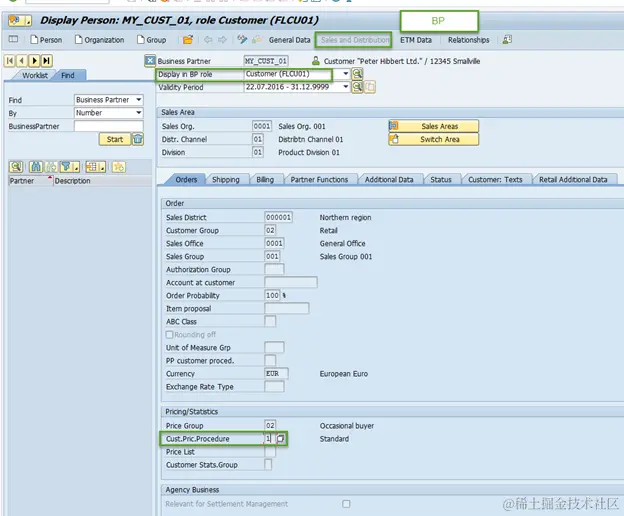
Task: Go to next record arrow
Action: click(34, 60)
